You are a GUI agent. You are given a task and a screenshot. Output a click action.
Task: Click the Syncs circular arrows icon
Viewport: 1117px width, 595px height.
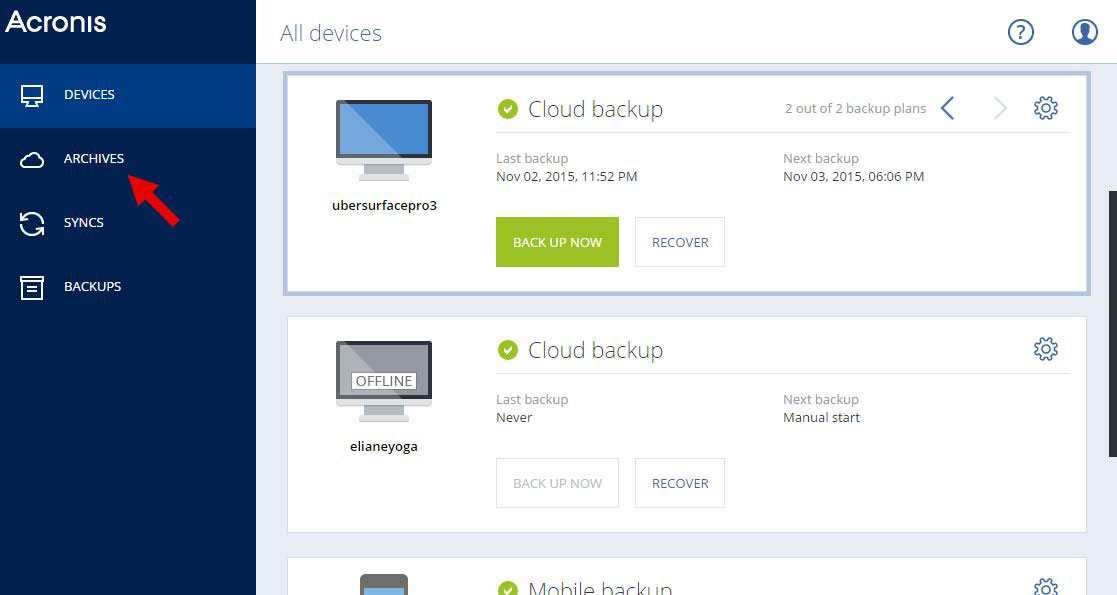(x=32, y=223)
